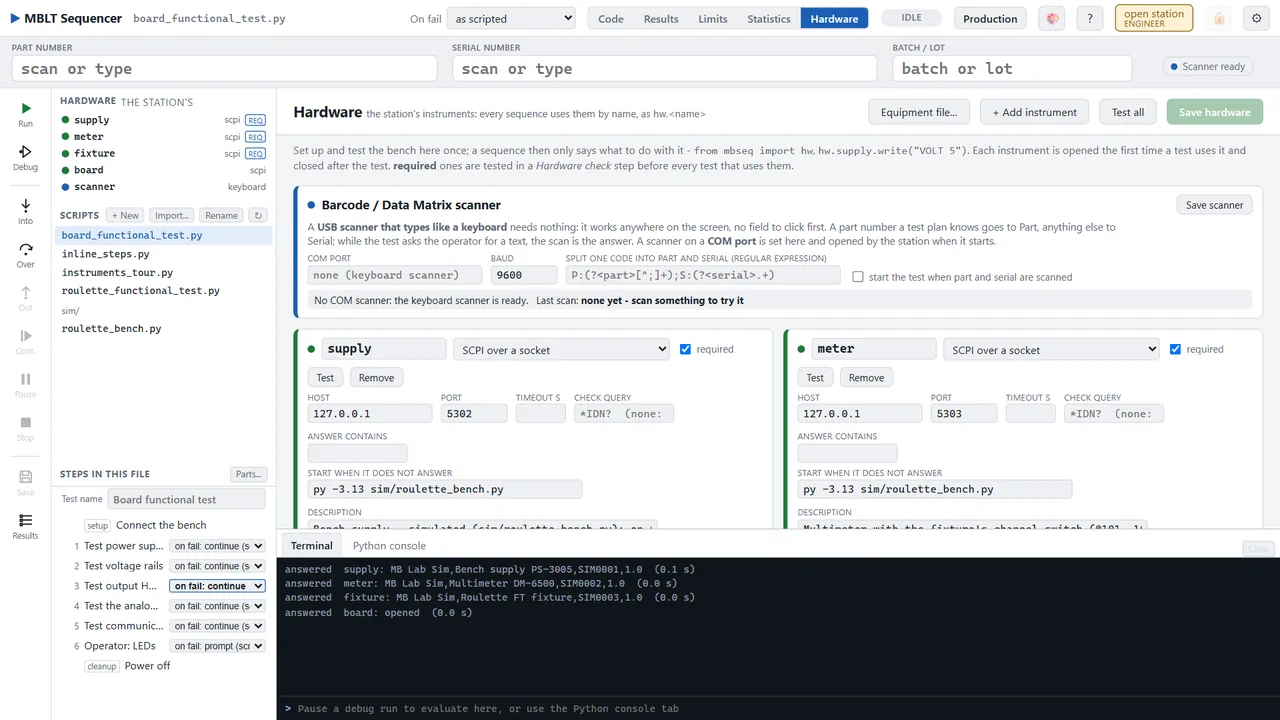This screenshot has width=1280, height=720.
Task: Open the settings gear icon
Action: [x=1257, y=18]
